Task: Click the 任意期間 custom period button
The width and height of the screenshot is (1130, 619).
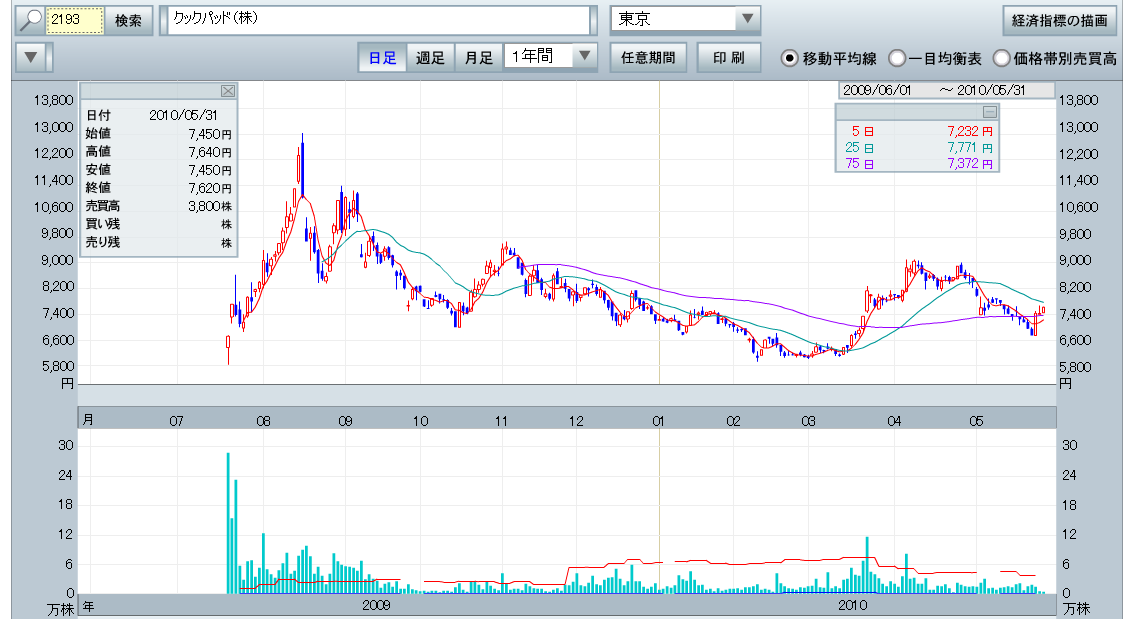Action: [x=648, y=57]
